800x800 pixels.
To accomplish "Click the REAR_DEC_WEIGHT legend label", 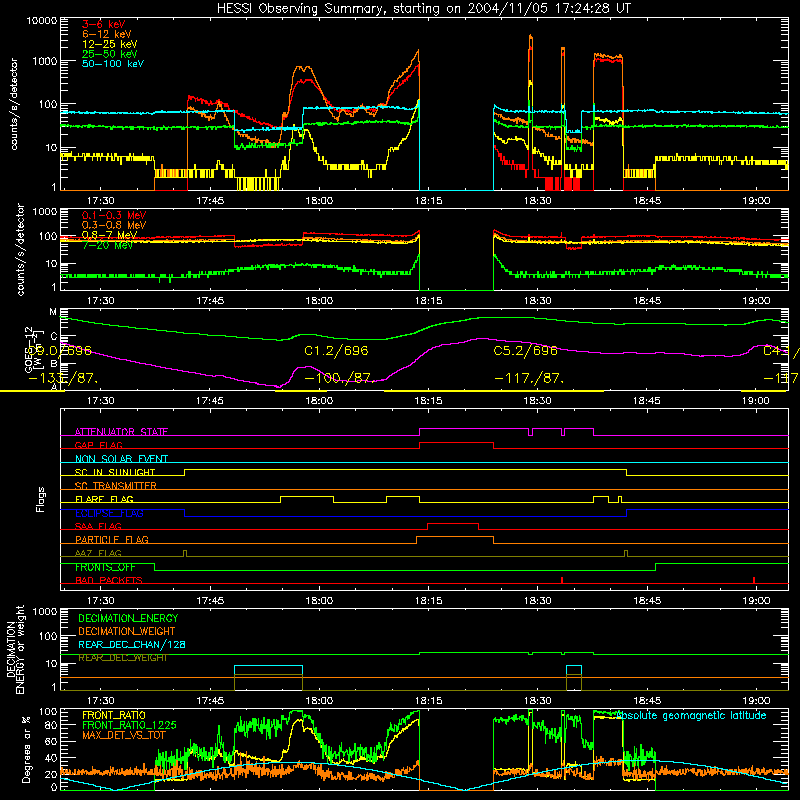I will coord(123,658).
